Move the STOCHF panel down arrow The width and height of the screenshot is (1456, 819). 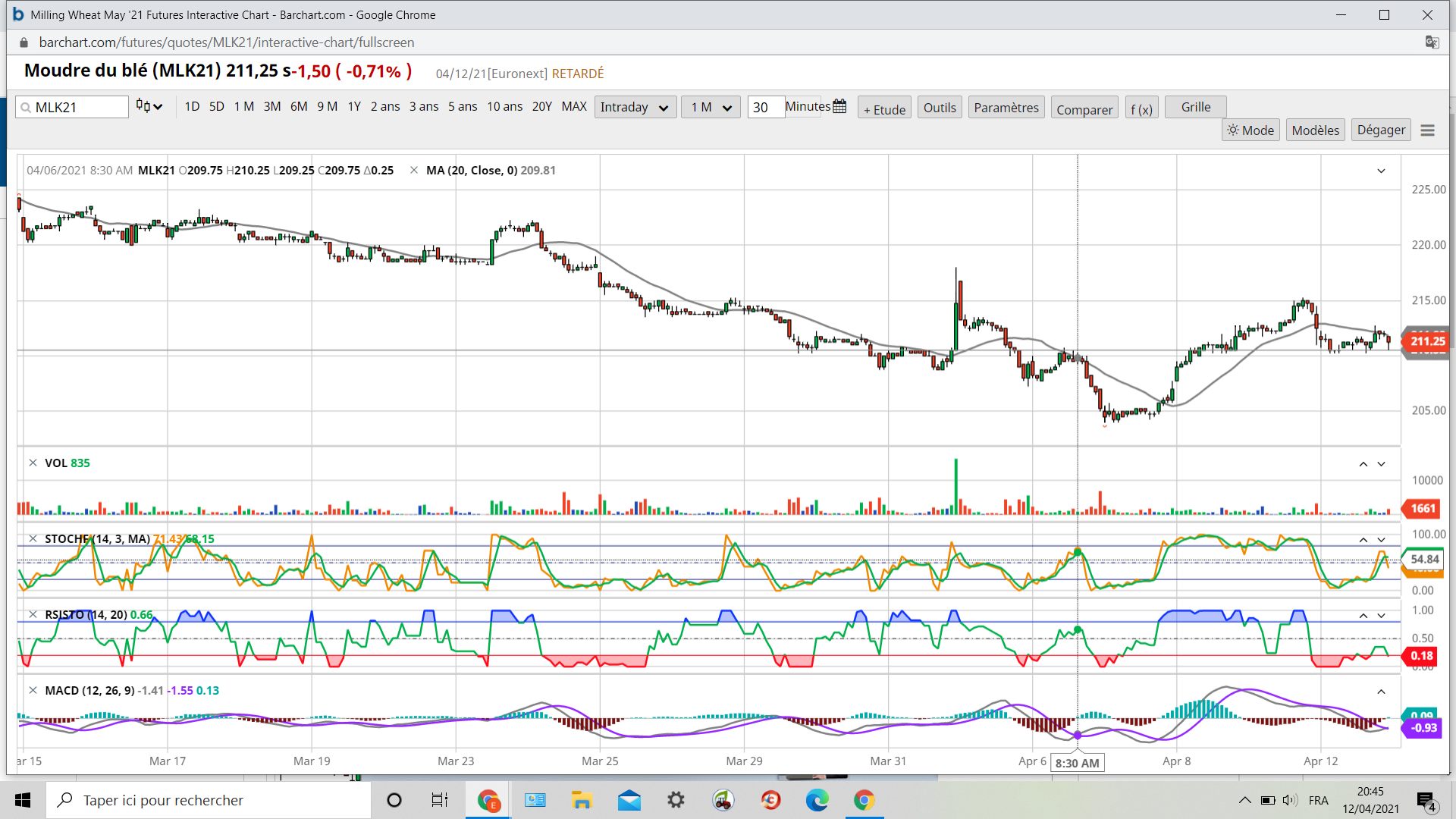coord(1381,540)
